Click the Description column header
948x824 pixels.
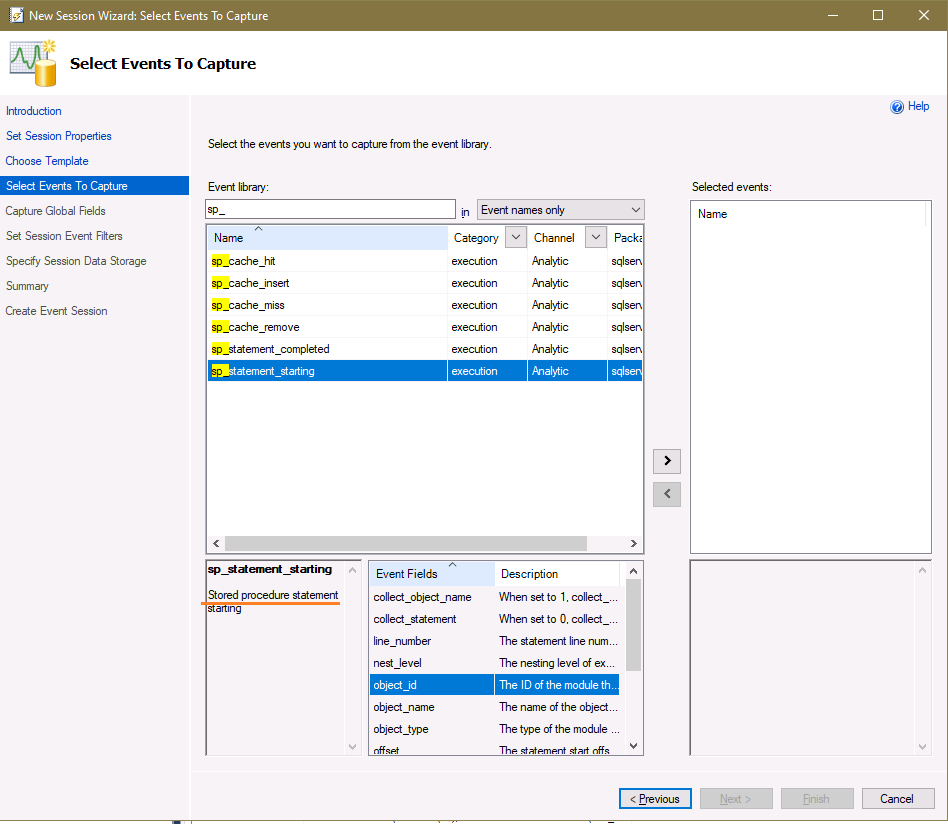557,574
